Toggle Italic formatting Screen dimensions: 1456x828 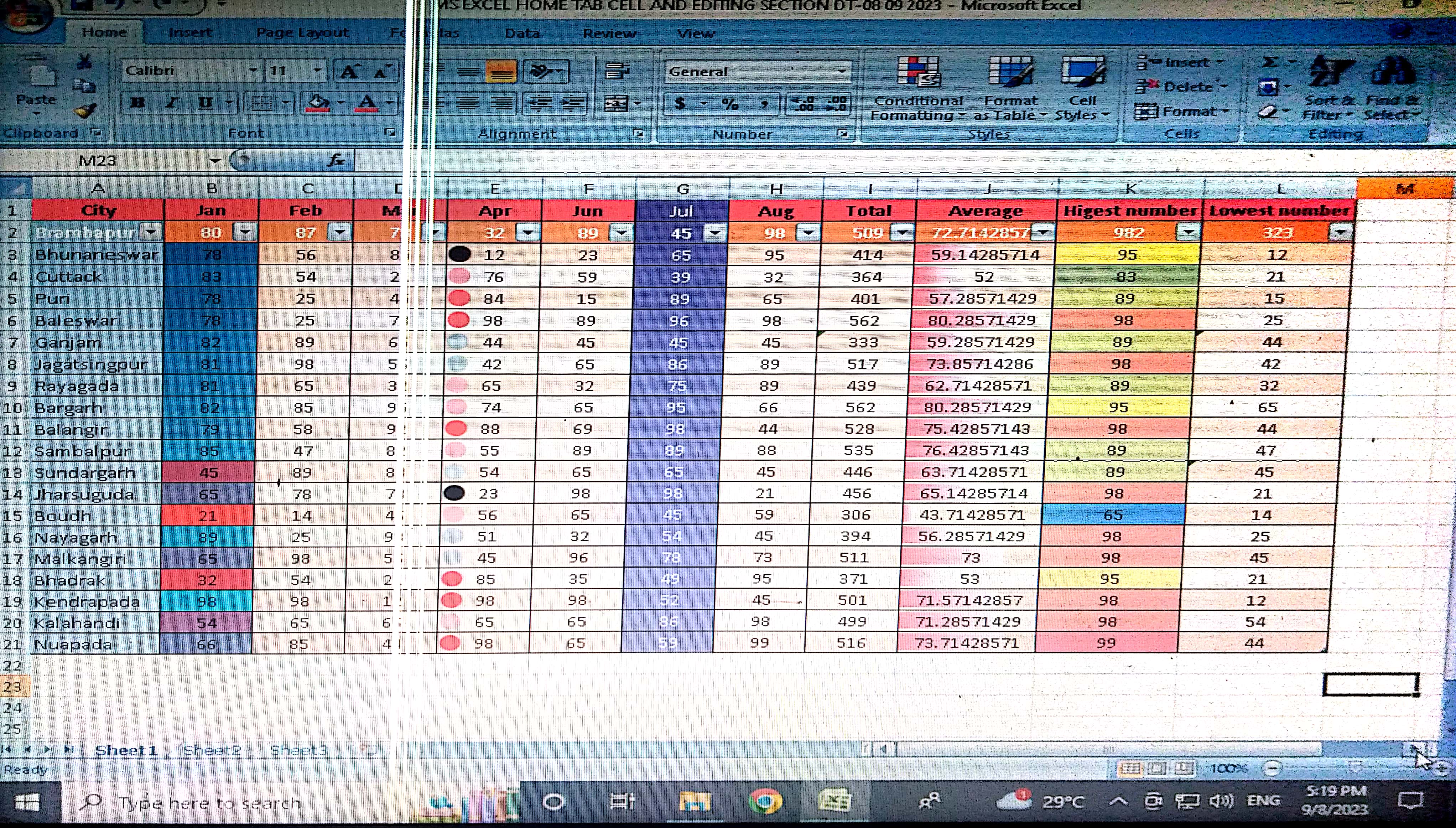(x=171, y=103)
